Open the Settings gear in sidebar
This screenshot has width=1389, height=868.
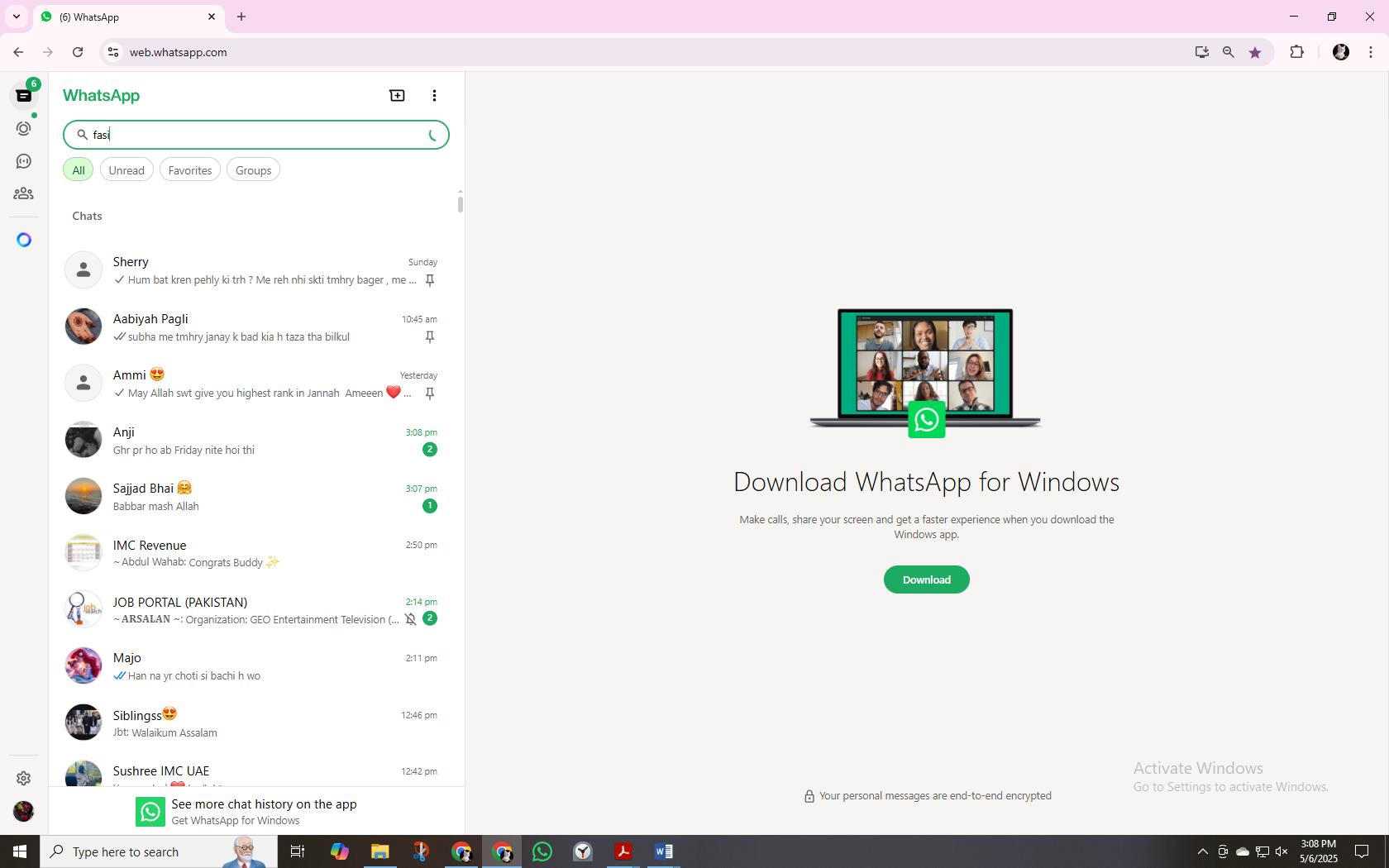[24, 778]
